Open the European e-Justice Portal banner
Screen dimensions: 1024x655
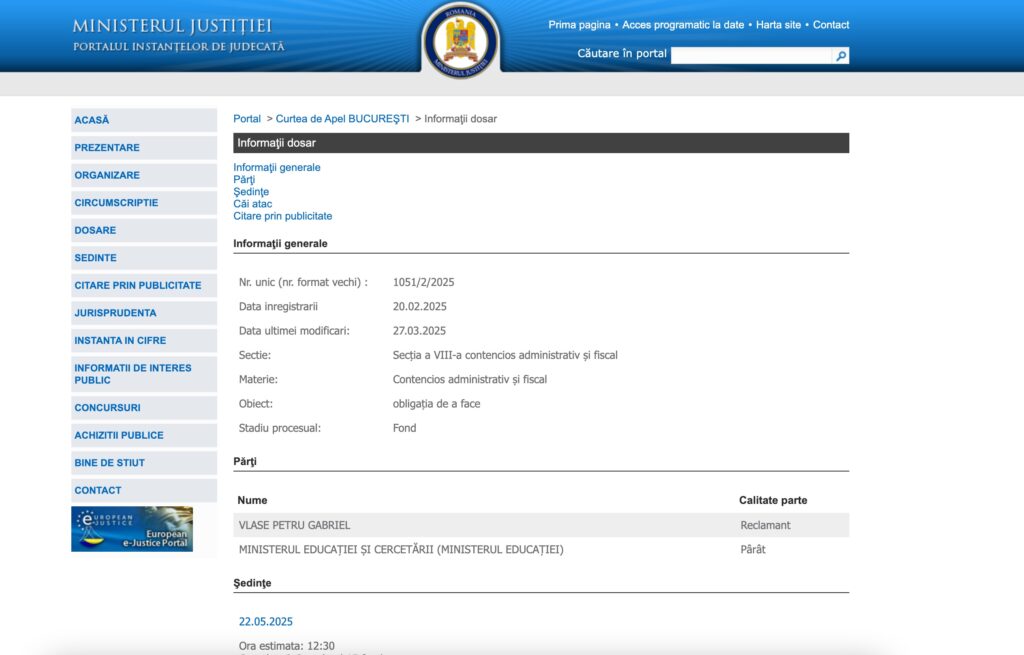coord(132,529)
